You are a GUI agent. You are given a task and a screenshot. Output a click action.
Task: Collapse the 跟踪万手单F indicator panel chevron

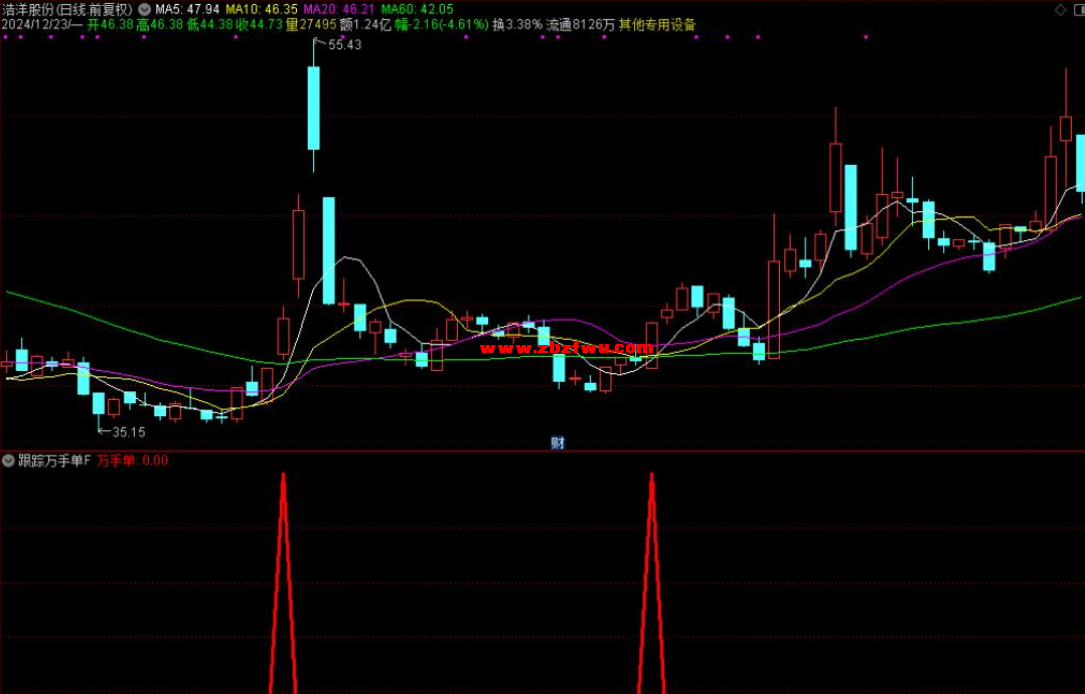(8, 460)
